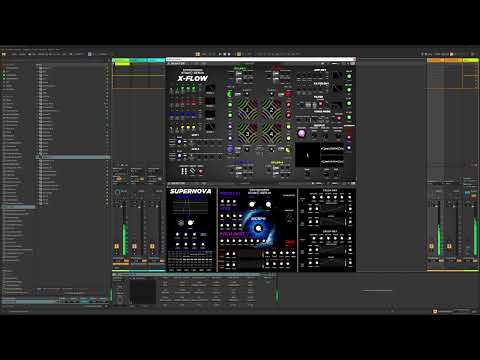
Task: Toggle the large purple LED at pad 3's bottom left
Action: tap(230, 149)
